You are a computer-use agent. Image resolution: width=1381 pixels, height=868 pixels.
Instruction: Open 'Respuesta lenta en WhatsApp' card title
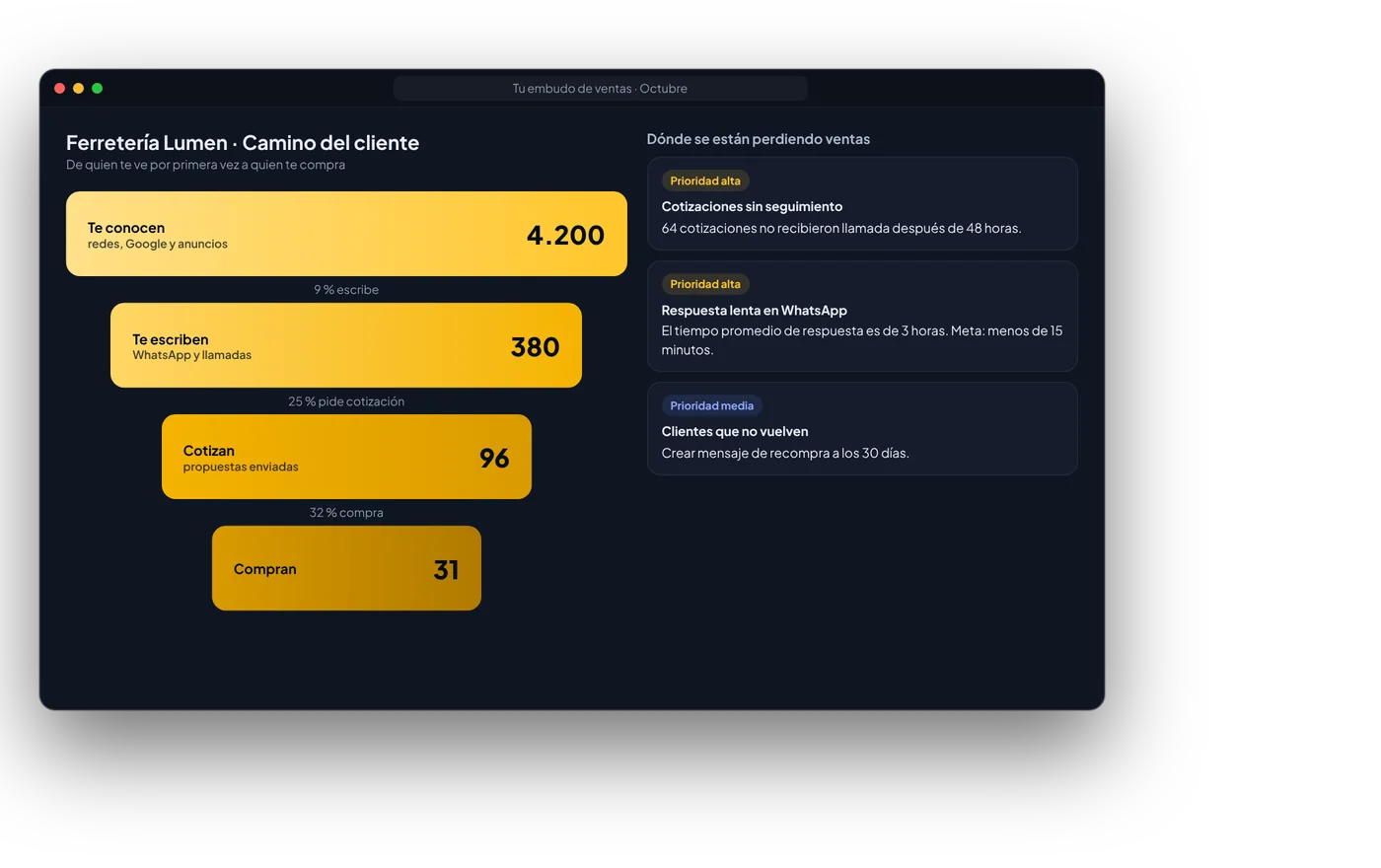pyautogui.click(x=755, y=311)
